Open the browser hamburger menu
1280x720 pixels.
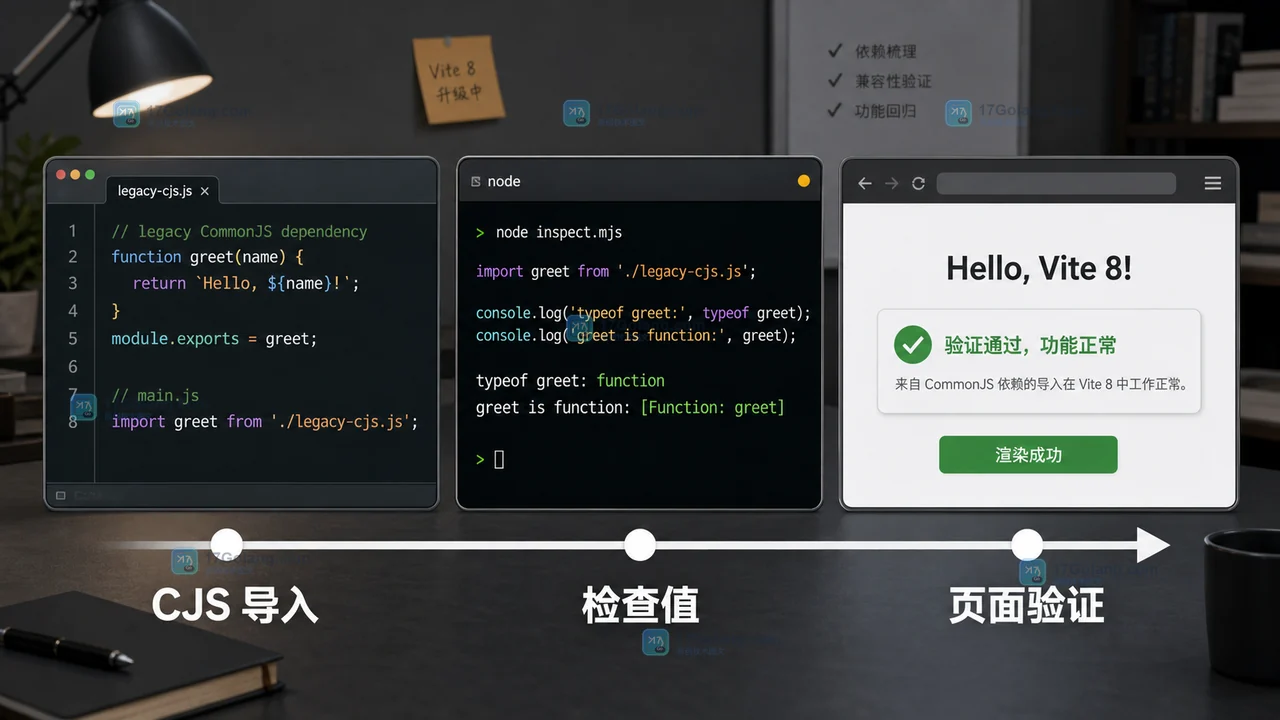pyautogui.click(x=1212, y=183)
